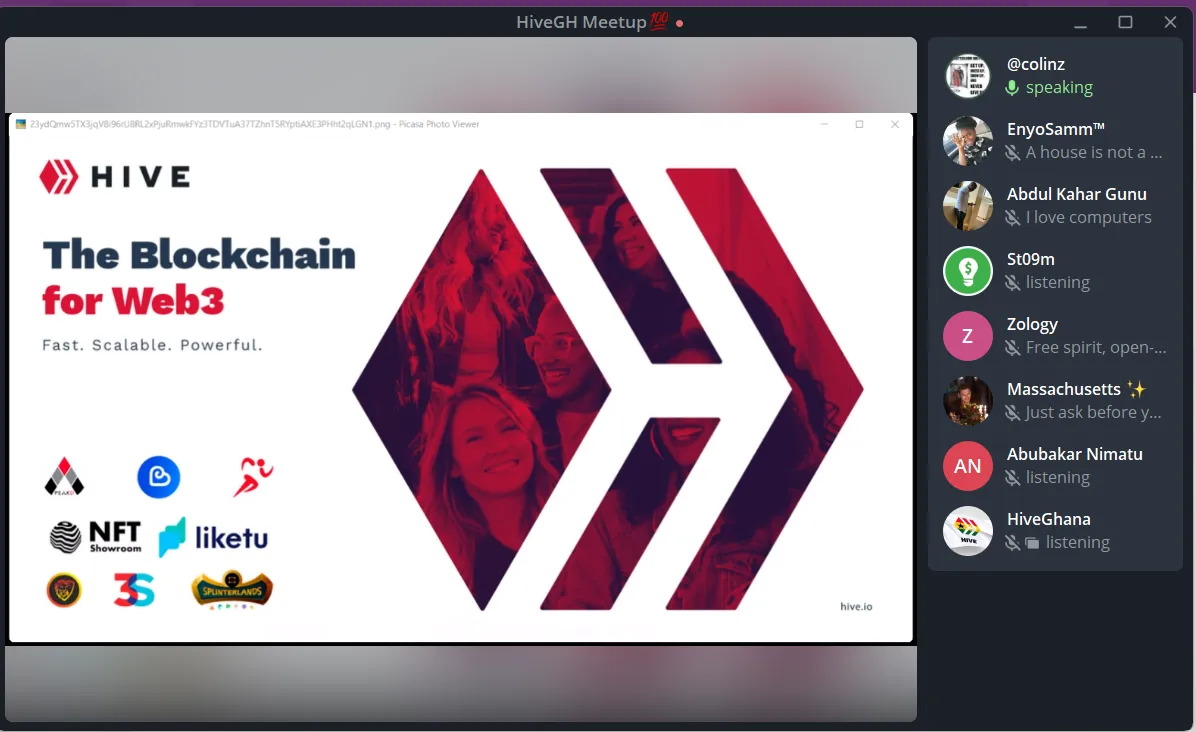Click the LeoFinance lion logo
1196x732 pixels.
[x=64, y=590]
